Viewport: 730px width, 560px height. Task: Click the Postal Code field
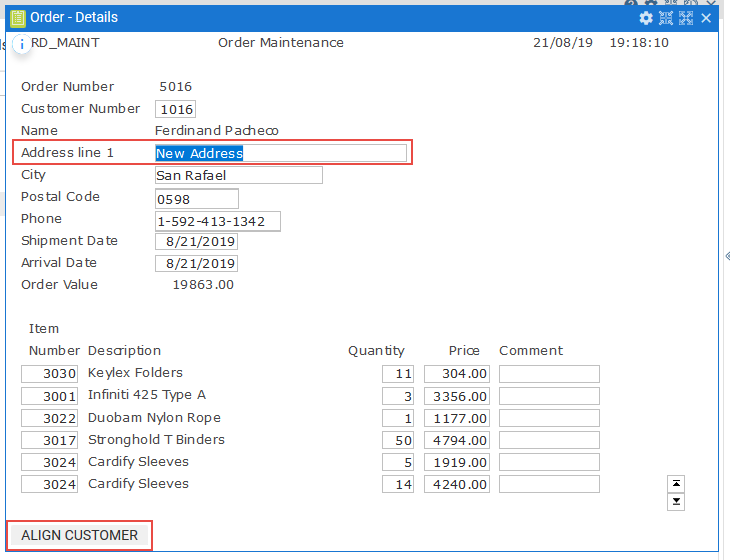pos(196,199)
